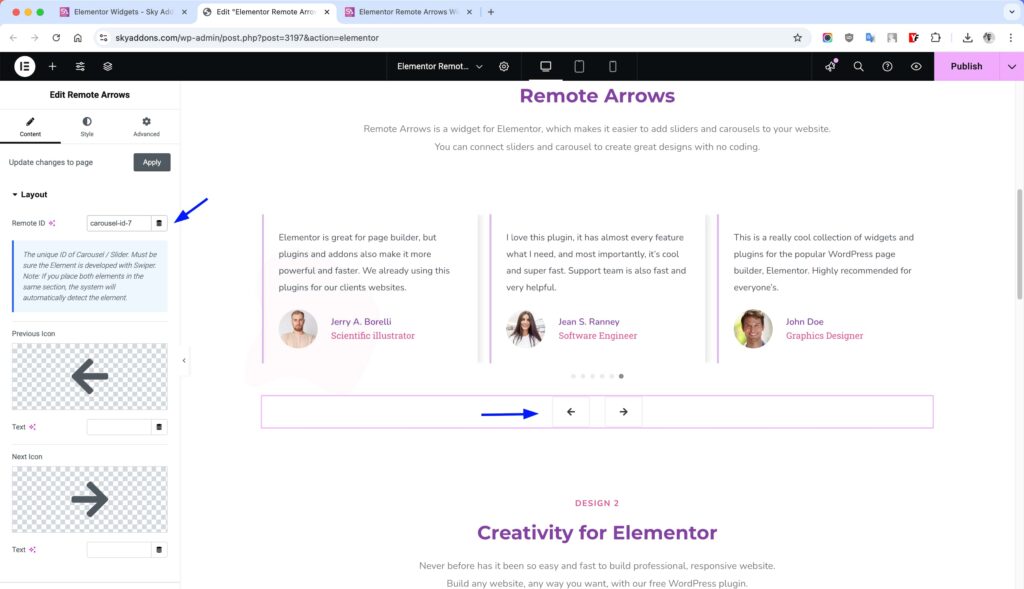Click the Previous Icon Text input field
The height and width of the screenshot is (589, 1024).
[119, 427]
